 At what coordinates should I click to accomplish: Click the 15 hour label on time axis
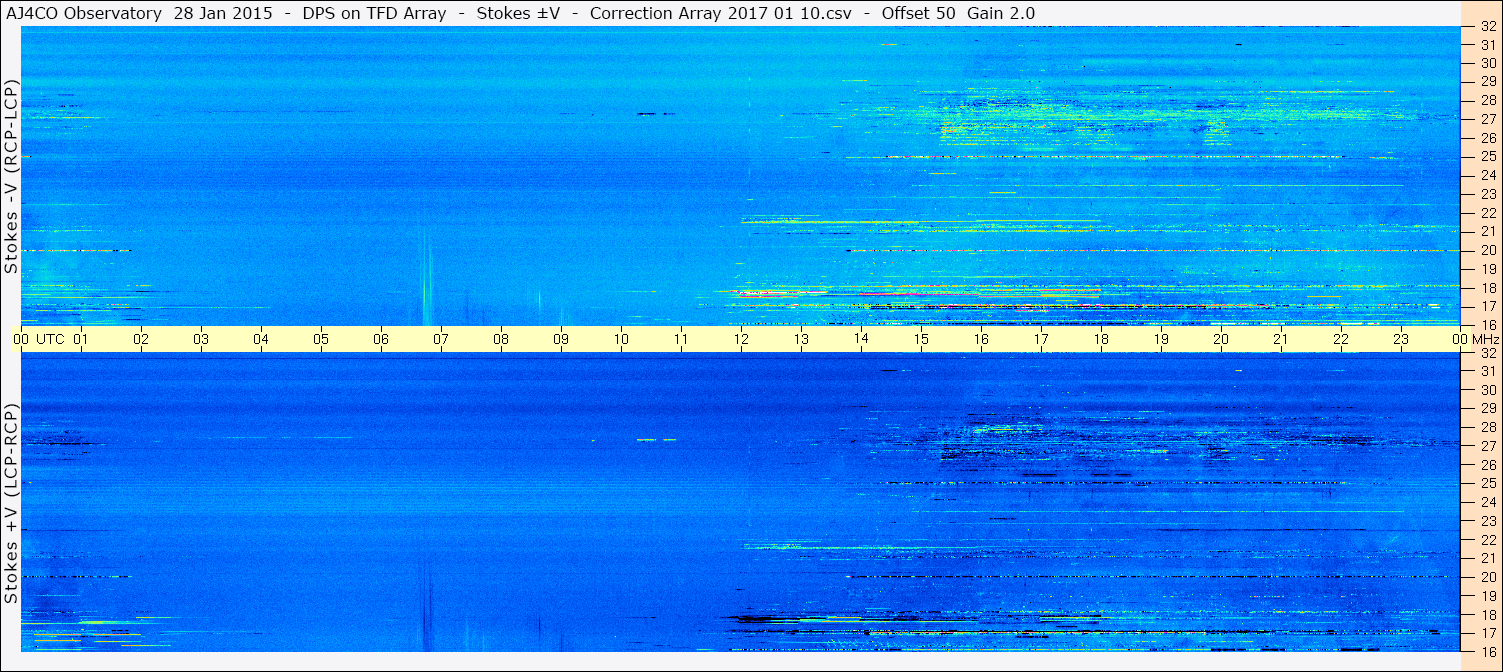921,339
